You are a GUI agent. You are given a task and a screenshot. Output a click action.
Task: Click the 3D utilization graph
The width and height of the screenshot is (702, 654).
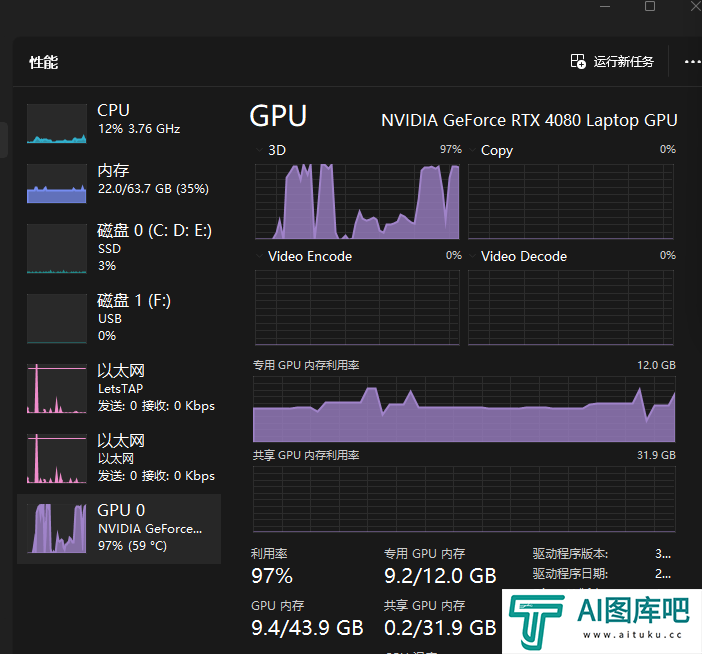(357, 201)
